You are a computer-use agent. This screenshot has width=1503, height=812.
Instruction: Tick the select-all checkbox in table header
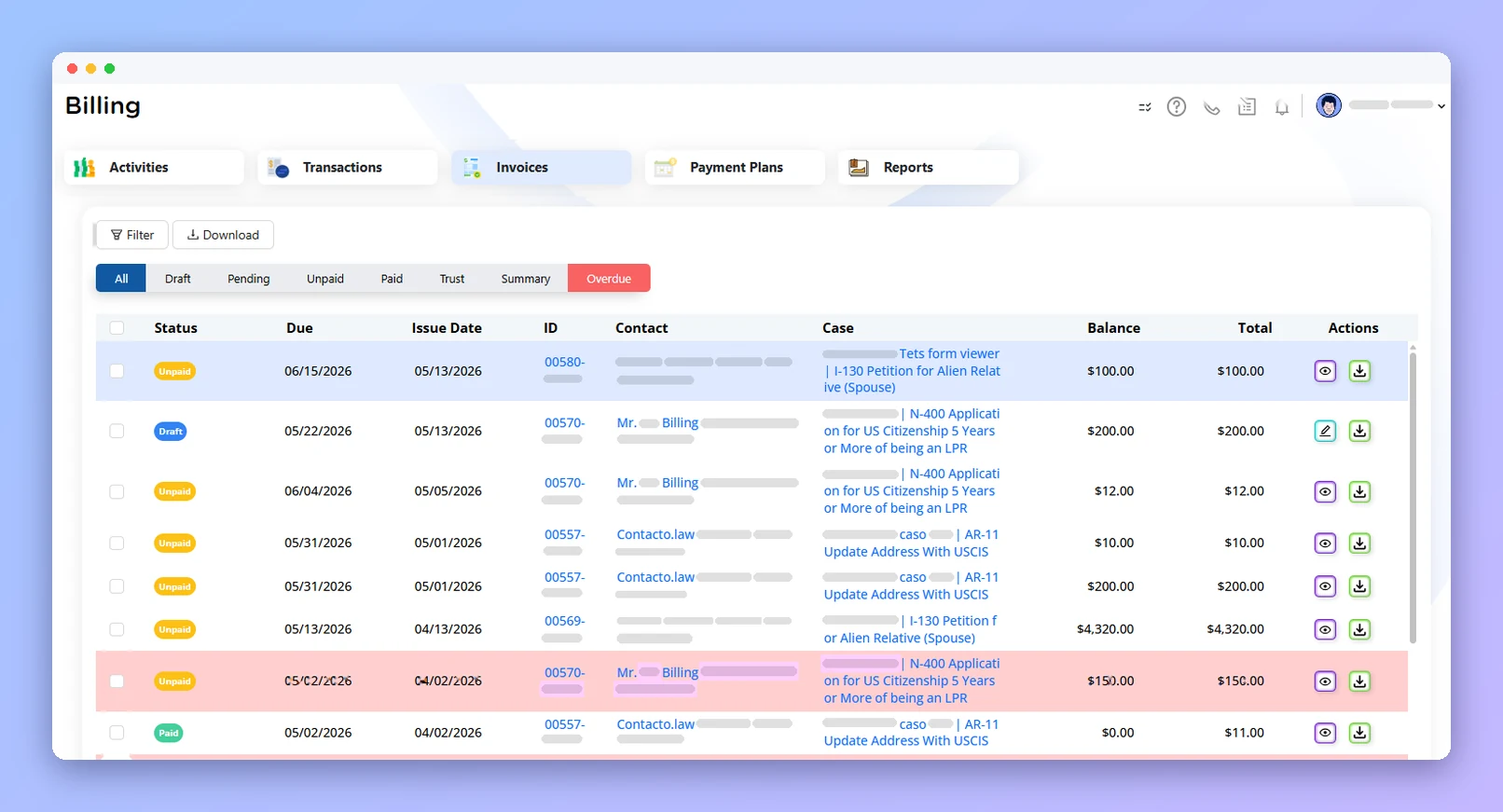(117, 328)
